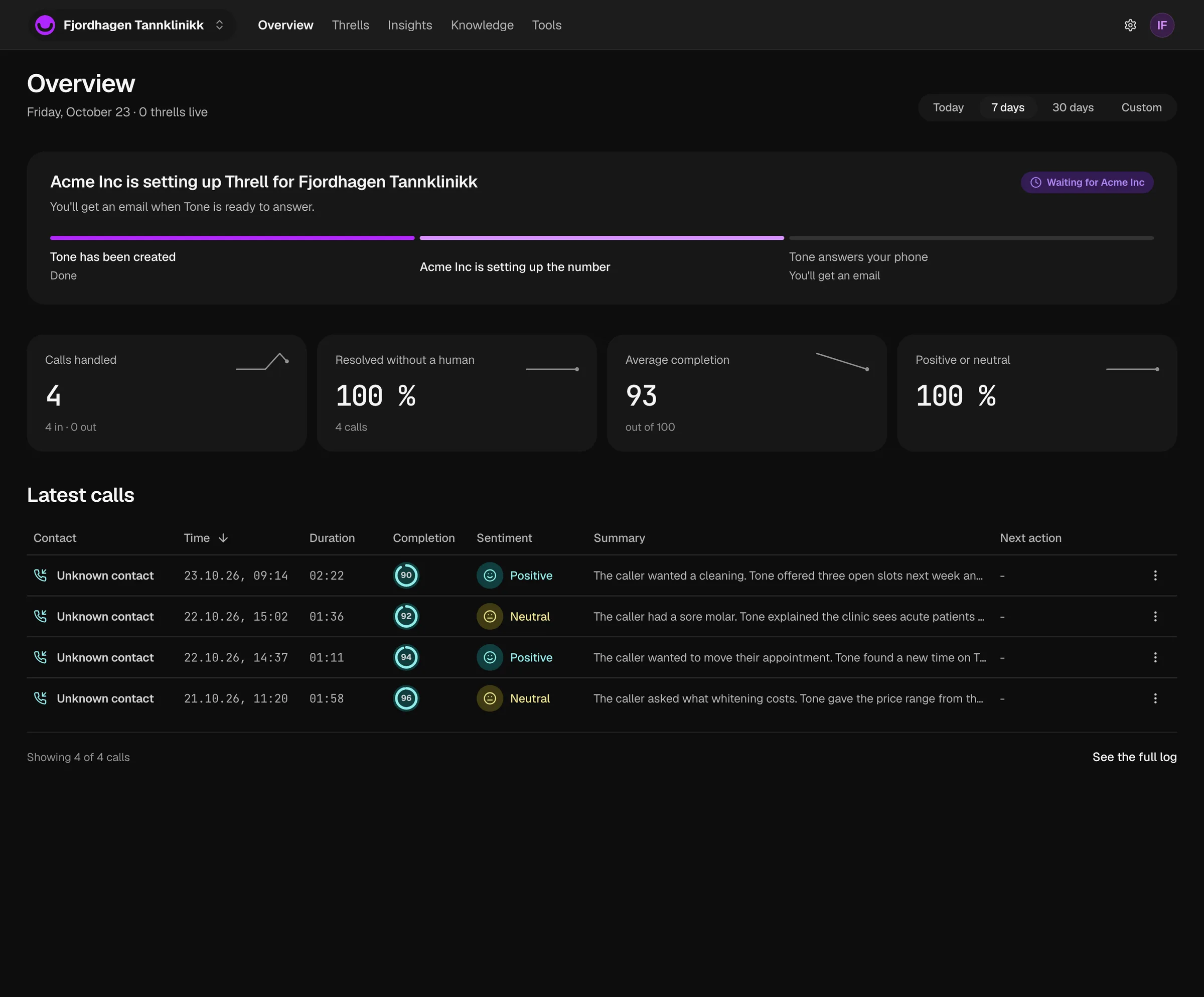Open the Tools tab

click(546, 25)
